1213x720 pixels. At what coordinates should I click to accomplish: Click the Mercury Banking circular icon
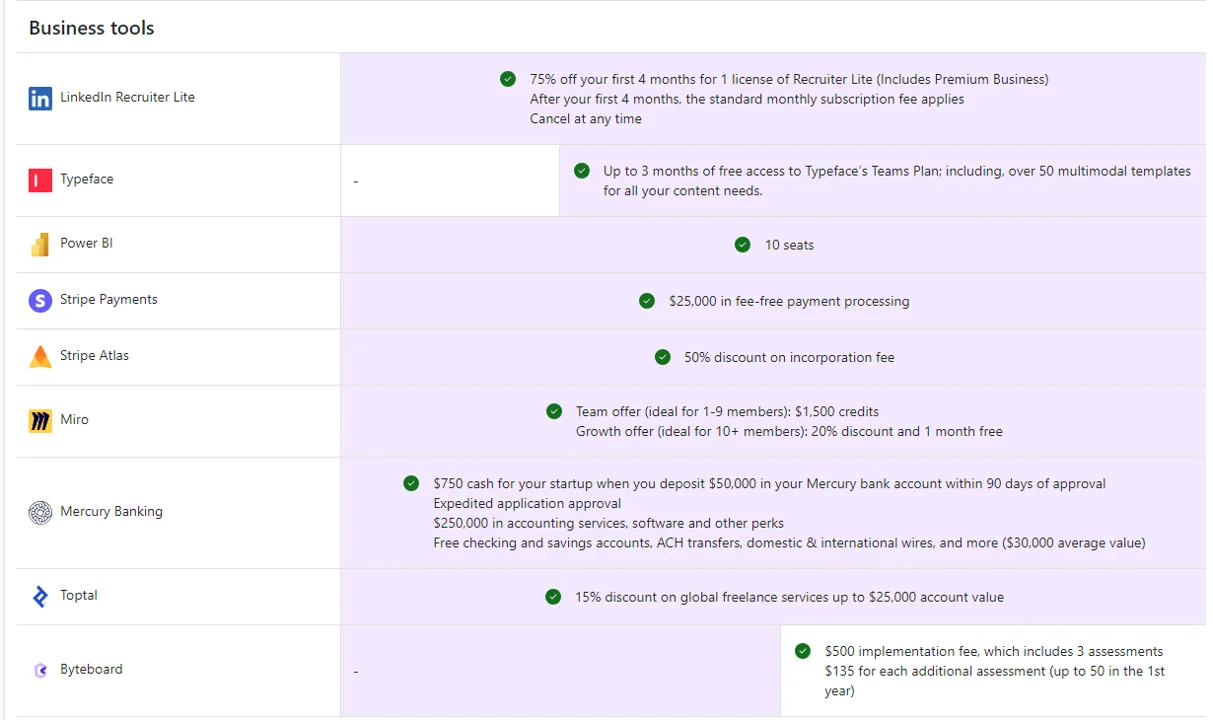(x=40, y=513)
